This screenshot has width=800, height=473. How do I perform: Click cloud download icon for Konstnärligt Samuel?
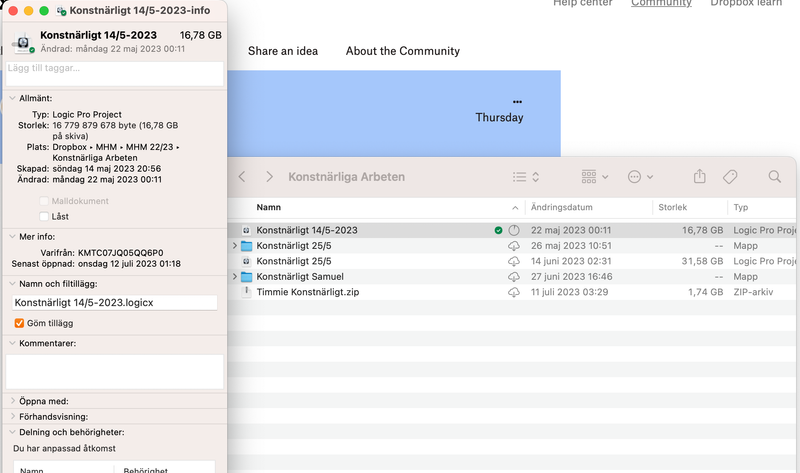(514, 276)
